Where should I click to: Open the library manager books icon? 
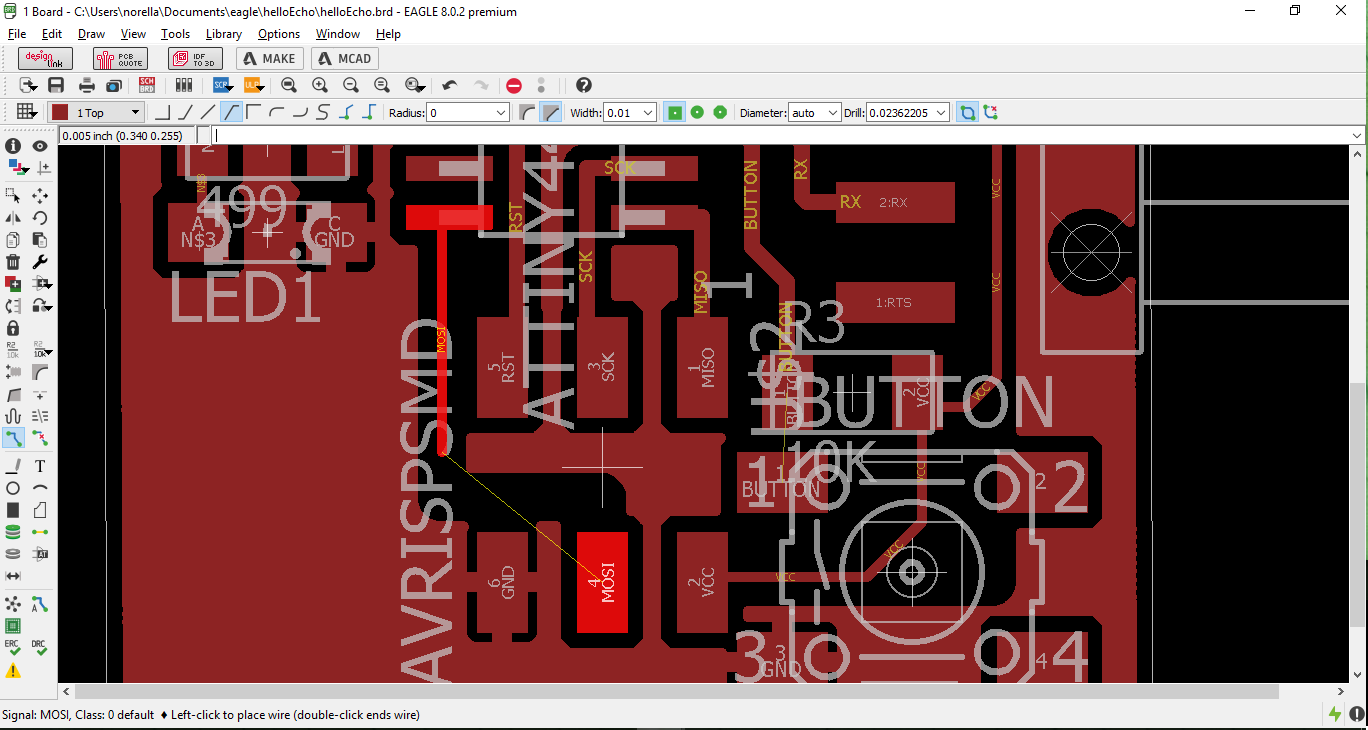(183, 86)
